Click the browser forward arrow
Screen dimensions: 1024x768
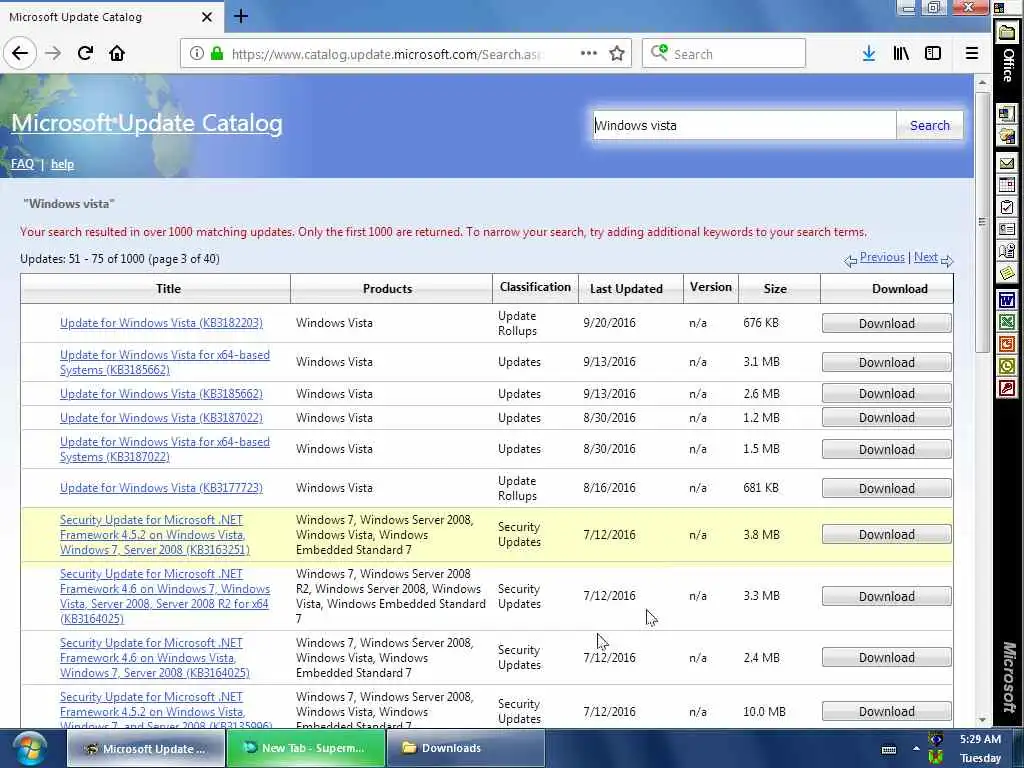click(x=53, y=53)
